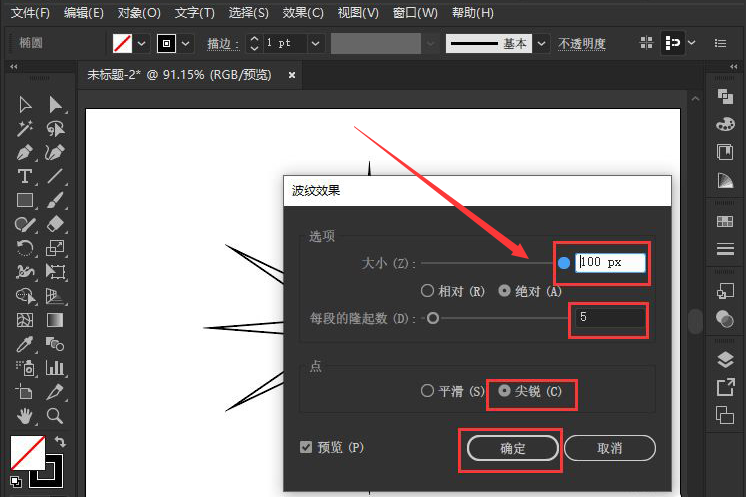Select the Lasso tool
The width and height of the screenshot is (746, 497).
coord(55,128)
